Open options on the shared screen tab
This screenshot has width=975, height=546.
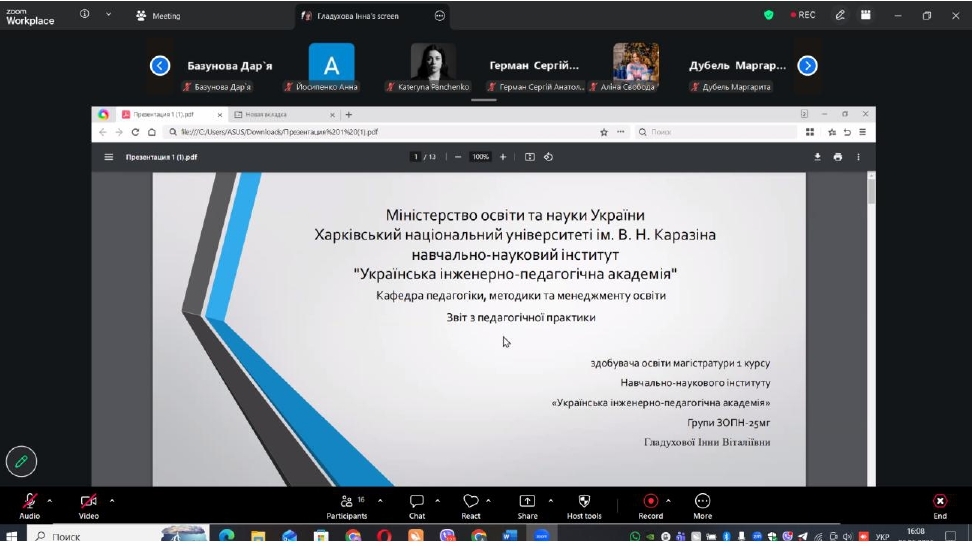(x=440, y=16)
